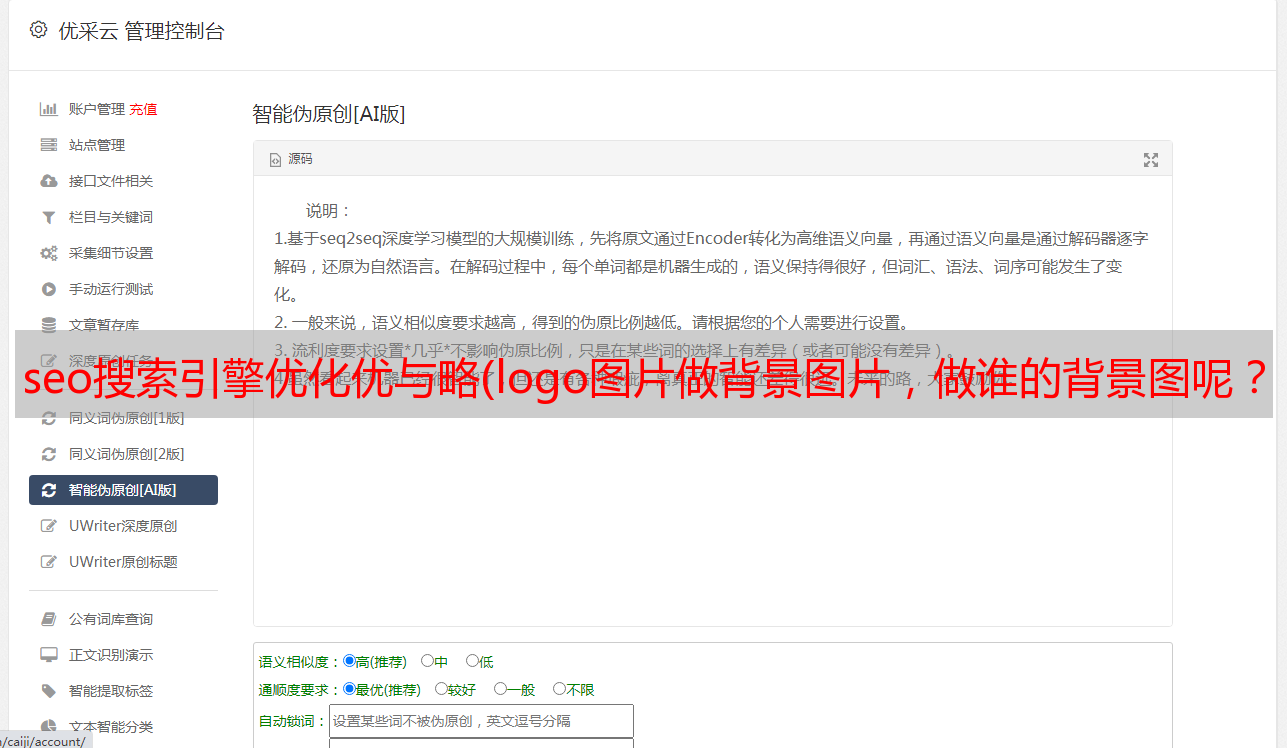Select 高(推荐) for 语义相似度
This screenshot has height=748, width=1287.
pos(349,661)
